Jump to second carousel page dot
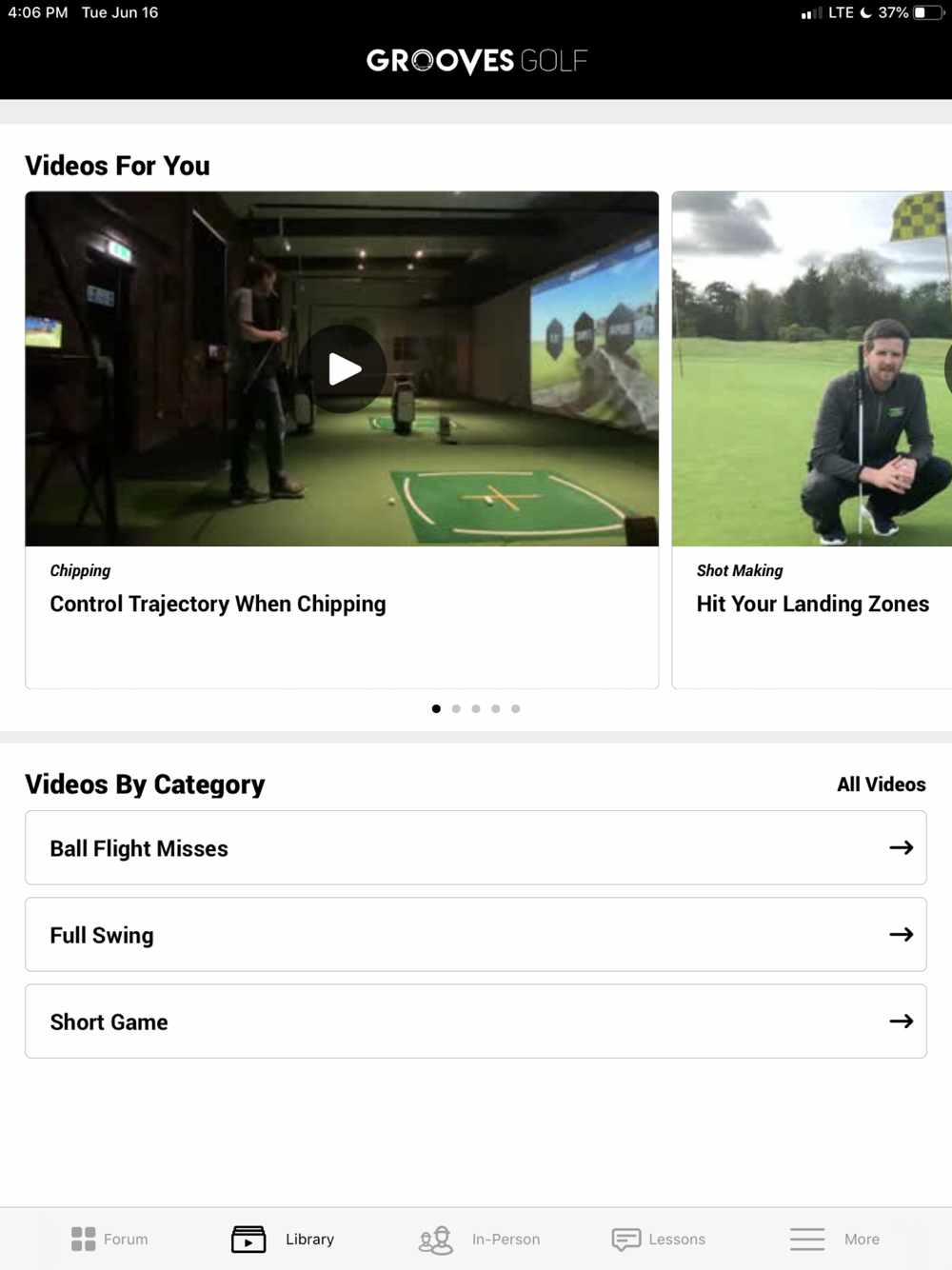The image size is (952, 1270). (x=456, y=708)
